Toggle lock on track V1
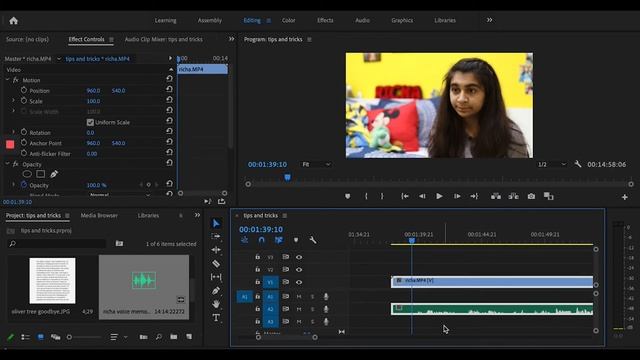The image size is (640, 360). point(258,282)
